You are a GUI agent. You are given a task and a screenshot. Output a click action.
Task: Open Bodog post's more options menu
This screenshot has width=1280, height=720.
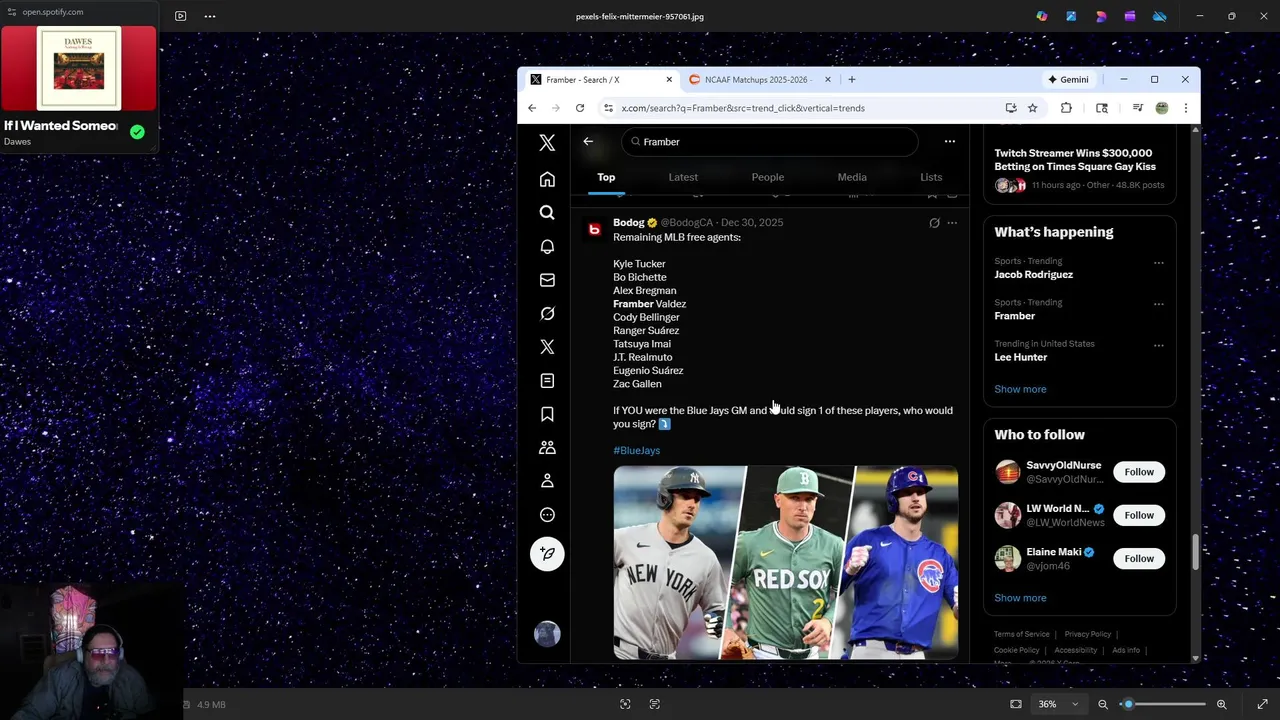click(x=952, y=223)
